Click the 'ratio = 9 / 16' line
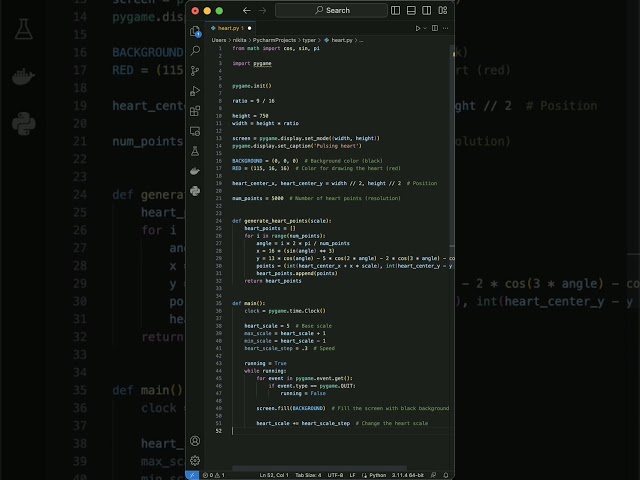640x480 pixels. (253, 101)
